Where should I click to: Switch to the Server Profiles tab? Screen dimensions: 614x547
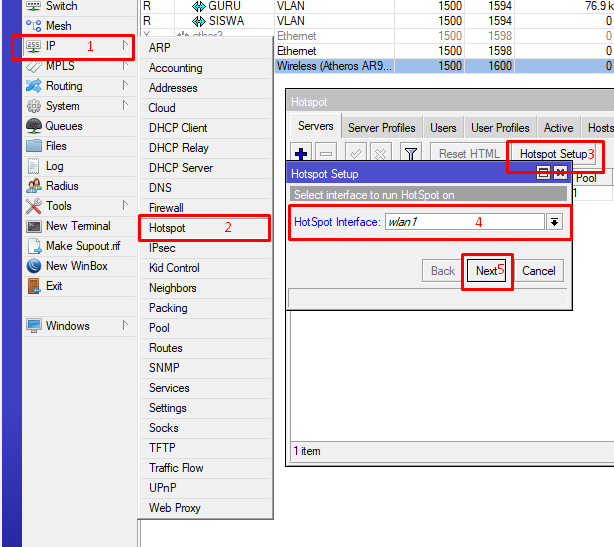(381, 128)
